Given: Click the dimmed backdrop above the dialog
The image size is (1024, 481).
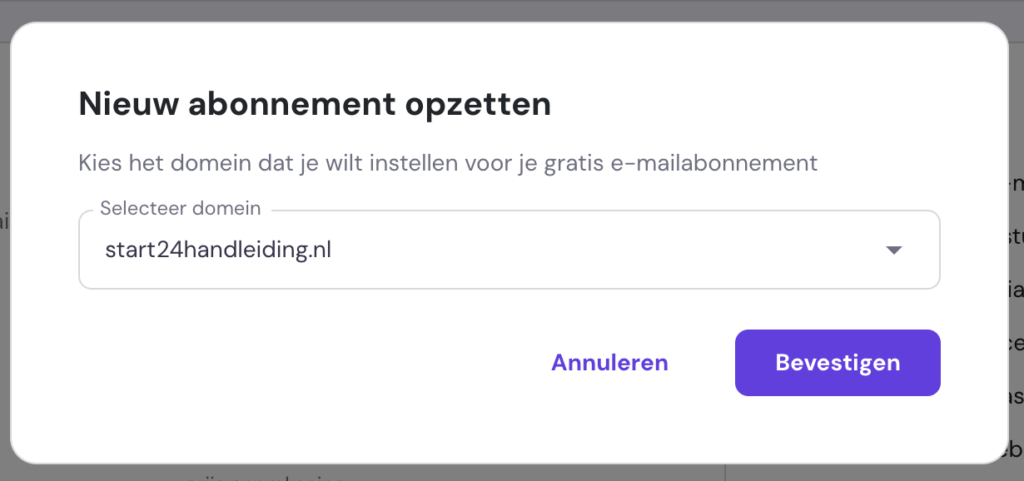Looking at the screenshot, I should pos(500,10).
